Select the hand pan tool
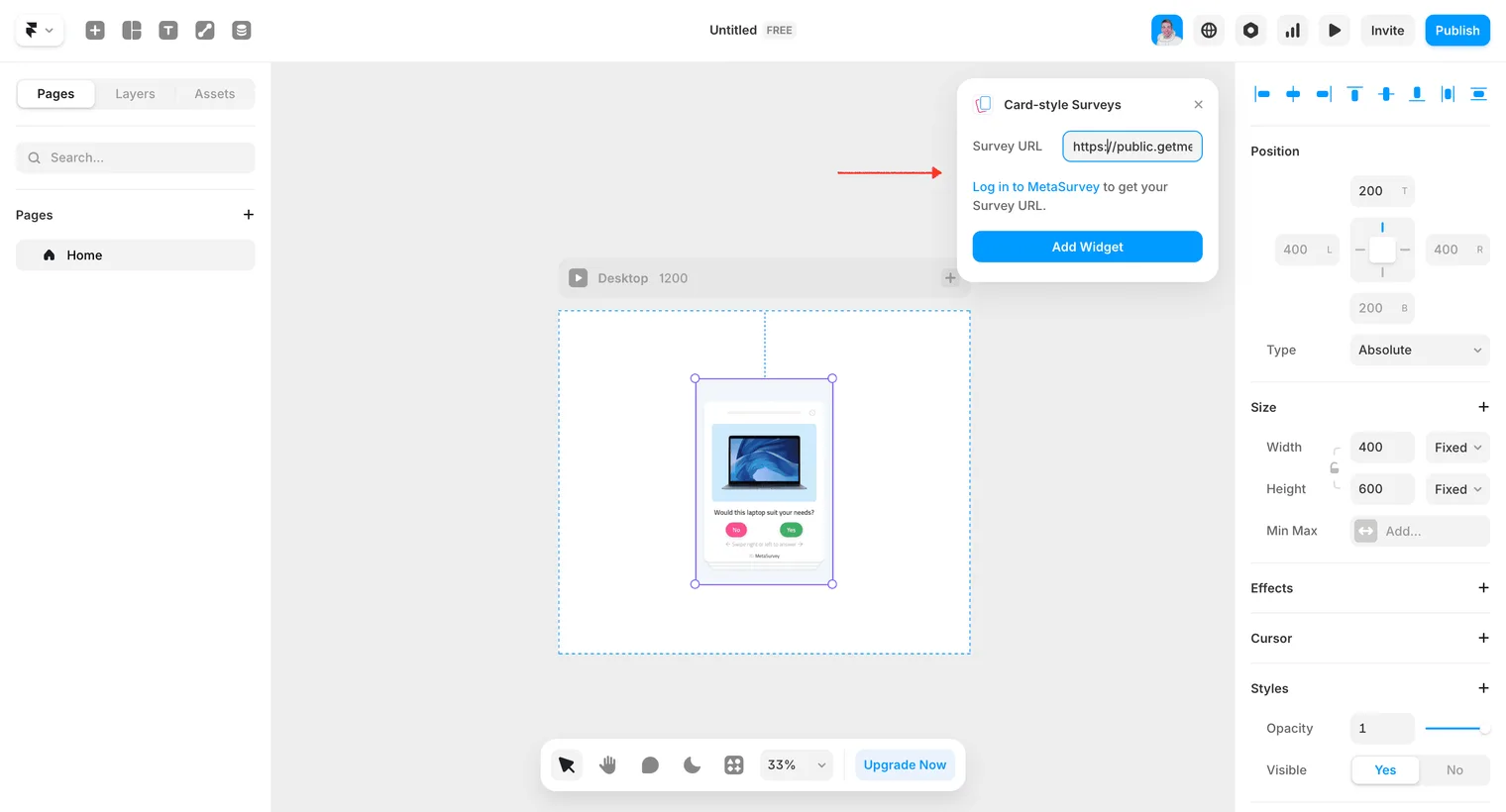This screenshot has width=1506, height=812. click(608, 765)
